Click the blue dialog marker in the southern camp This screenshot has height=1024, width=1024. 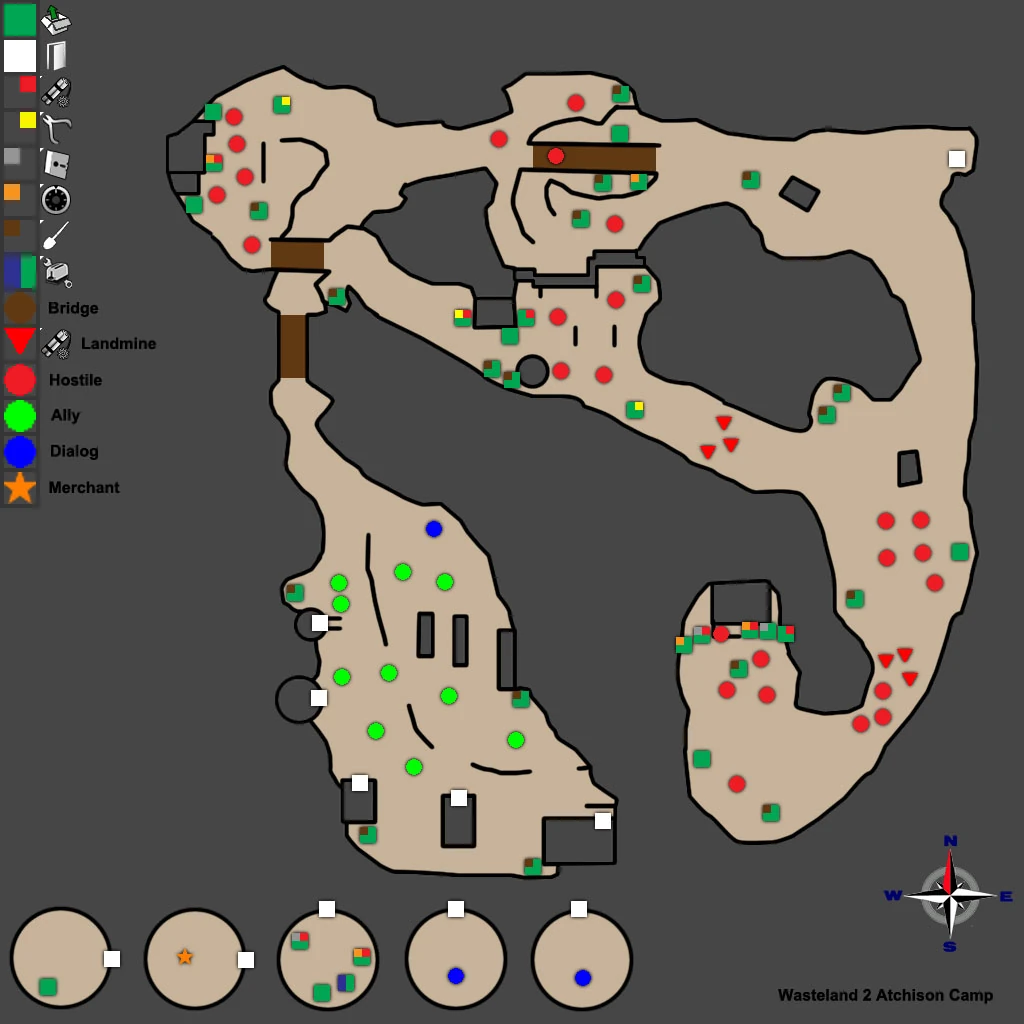point(434,528)
